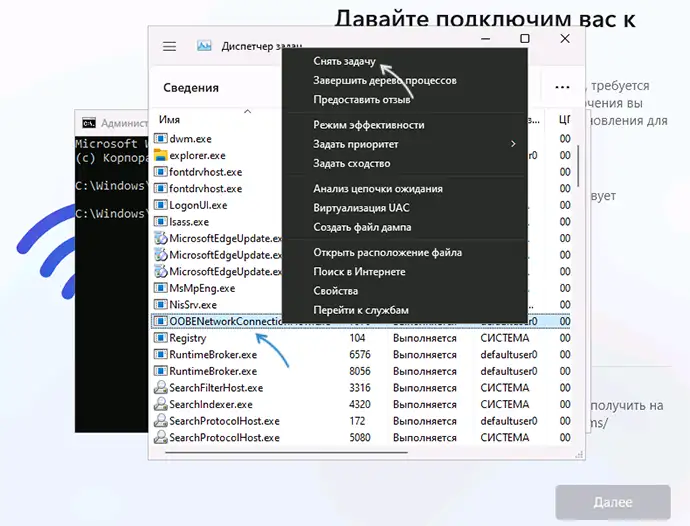Screen dimensions: 690x526
Task: Click the SearchIndexer.exe process icon
Action: (161, 405)
